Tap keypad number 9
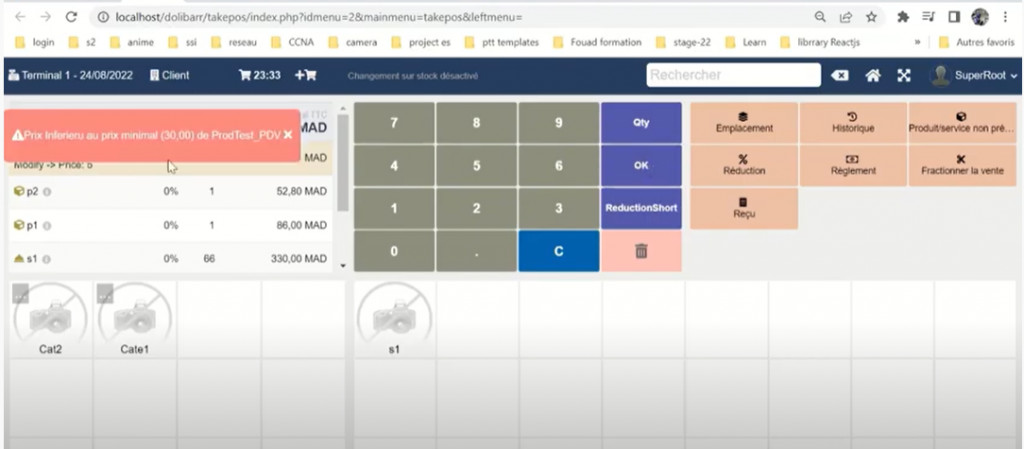The height and width of the screenshot is (449, 1024). (x=558, y=123)
